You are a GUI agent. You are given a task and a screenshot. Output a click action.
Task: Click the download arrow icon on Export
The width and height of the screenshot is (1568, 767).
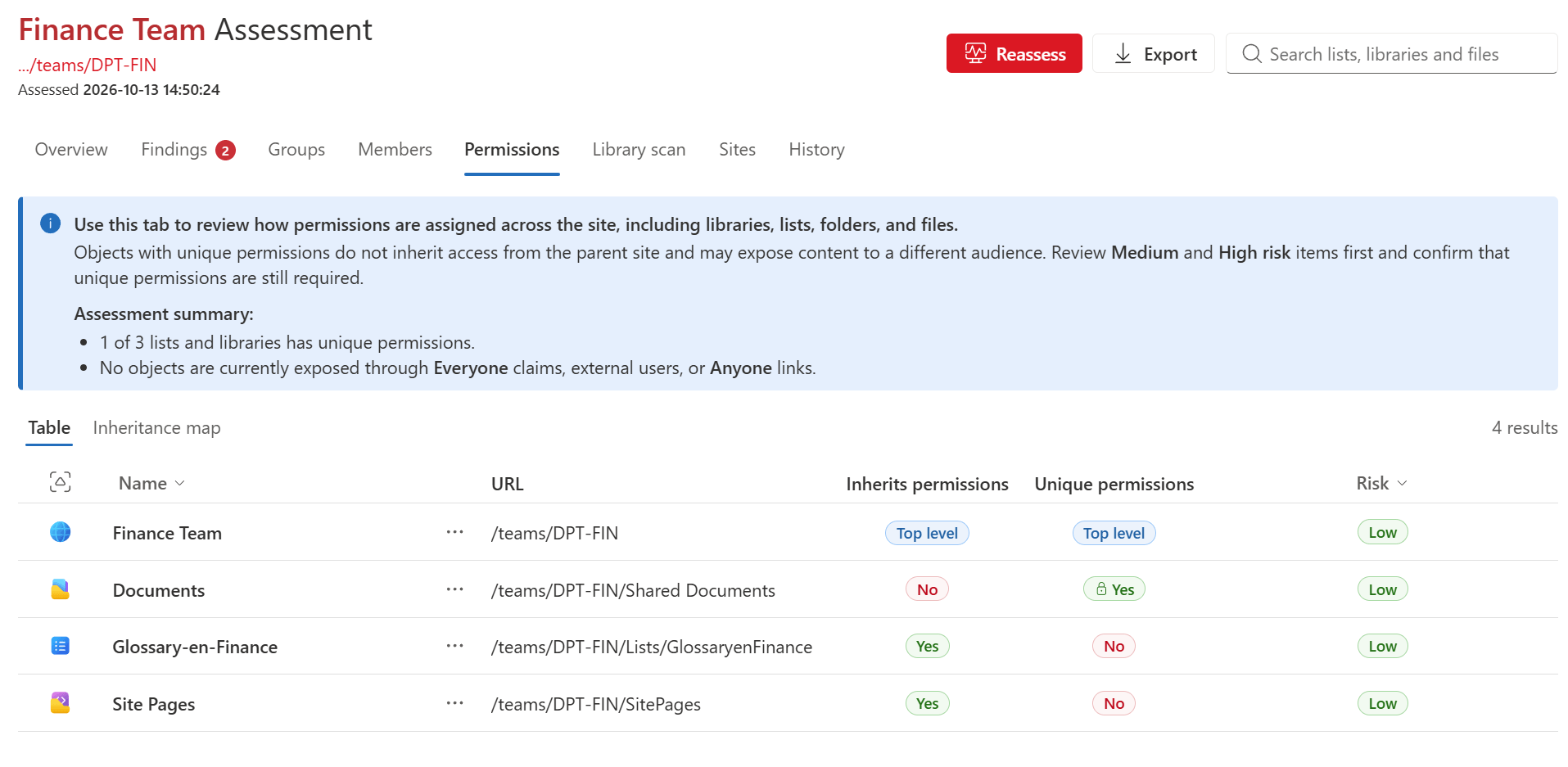(x=1123, y=54)
